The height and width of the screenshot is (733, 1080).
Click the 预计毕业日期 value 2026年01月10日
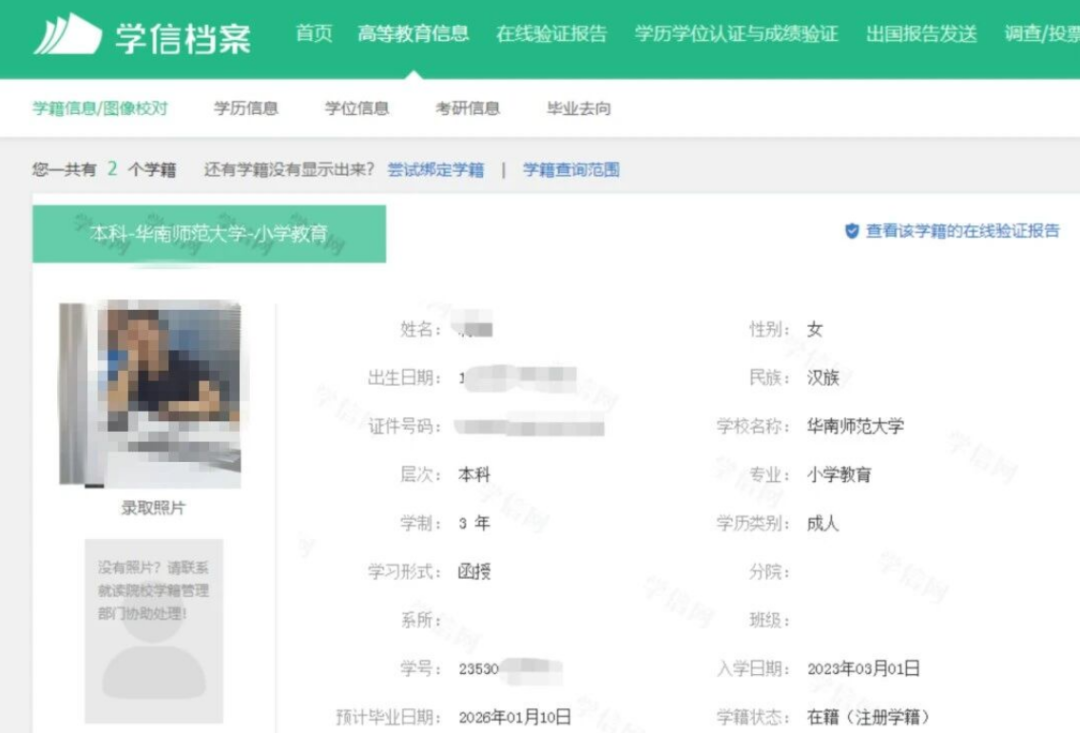[x=515, y=717]
